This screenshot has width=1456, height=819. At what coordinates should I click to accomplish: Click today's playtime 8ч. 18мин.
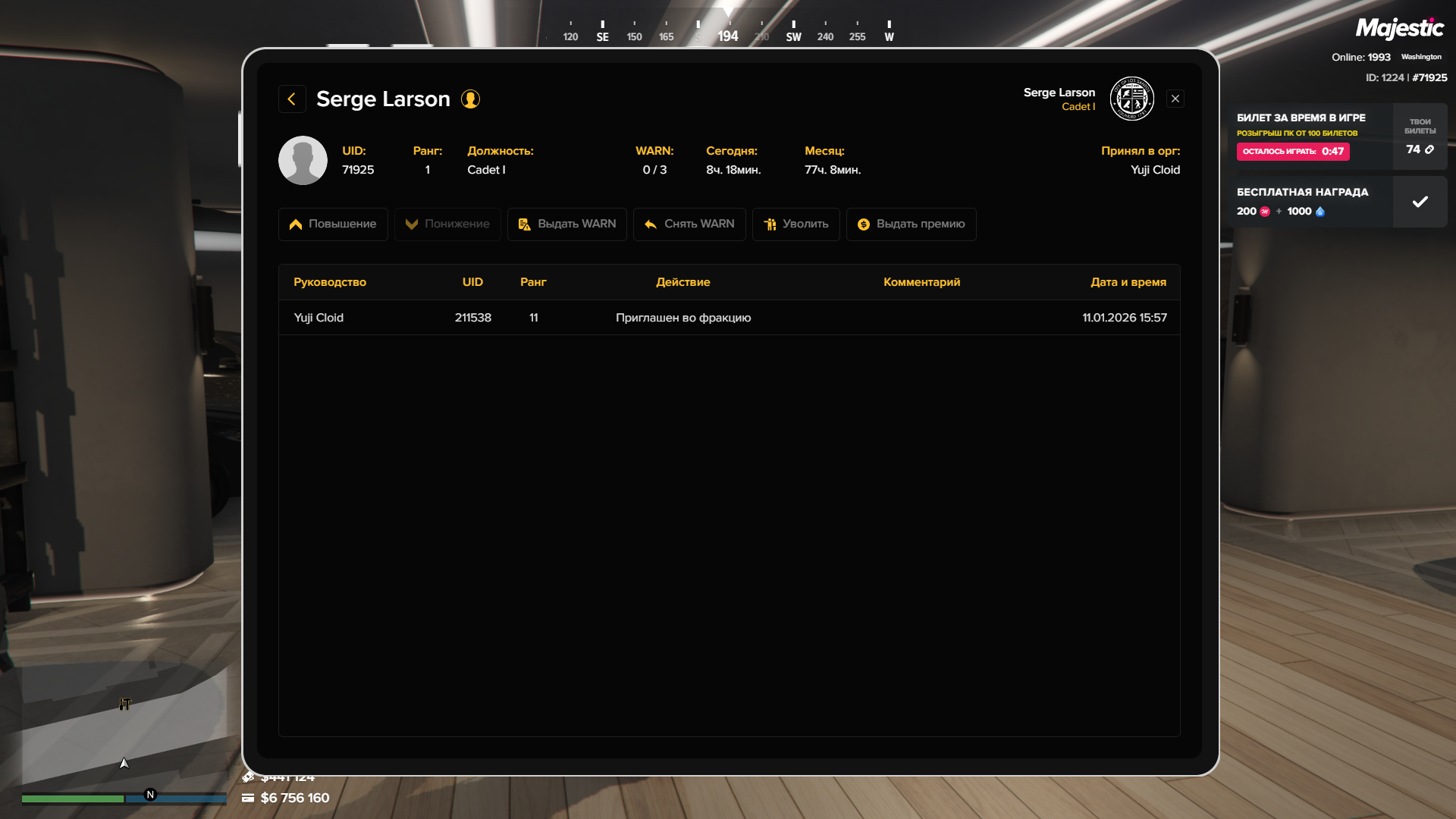[x=733, y=170]
